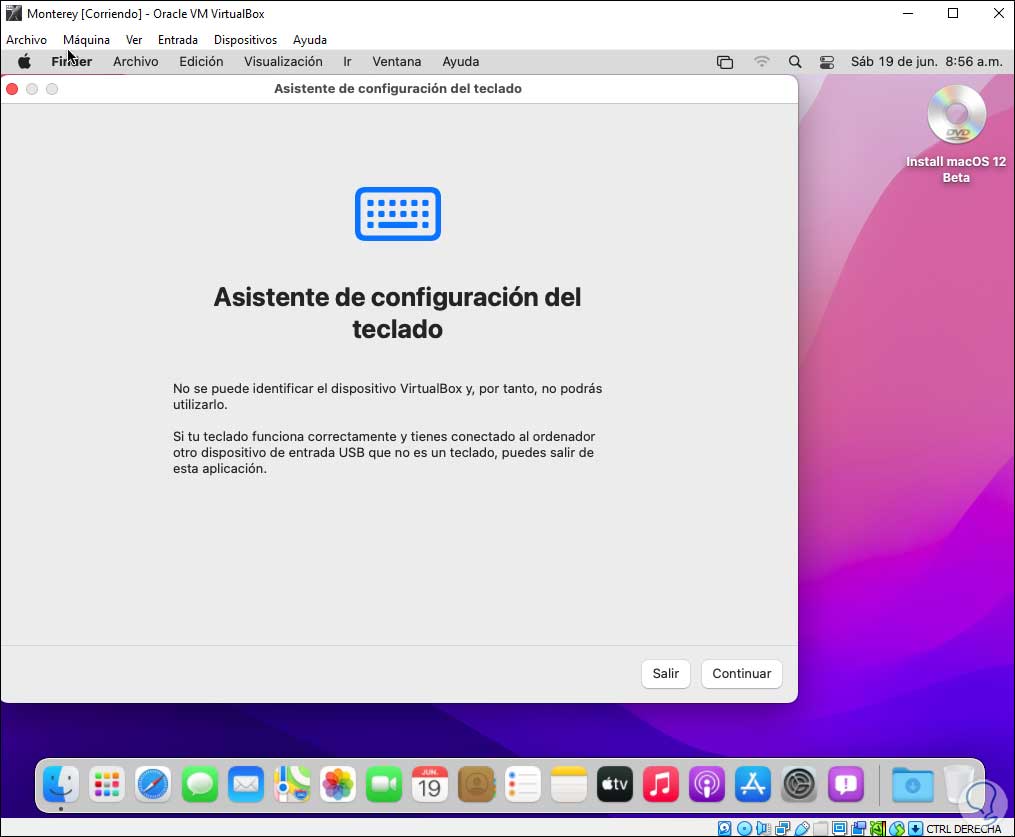
Task: Open the macOS Ayuda menu beside Ventana
Action: pos(461,61)
